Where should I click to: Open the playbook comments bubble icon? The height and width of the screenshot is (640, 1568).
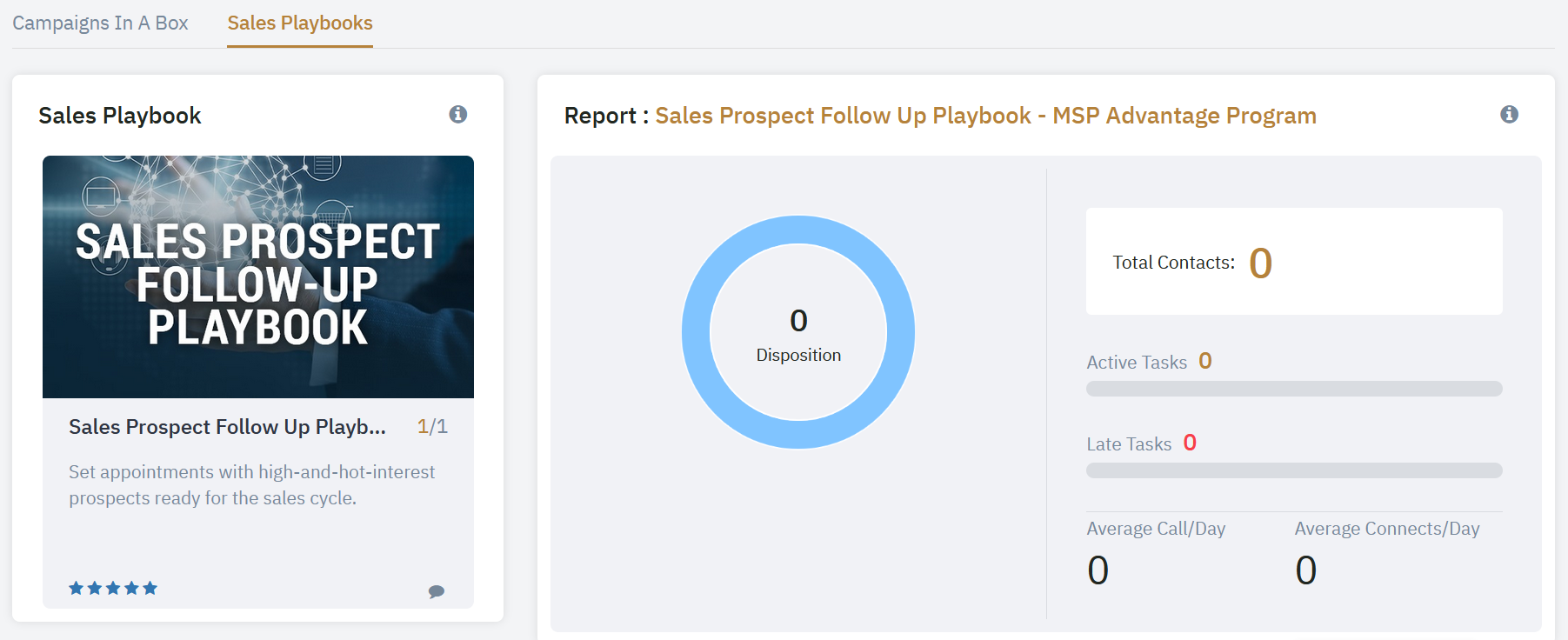point(437,591)
